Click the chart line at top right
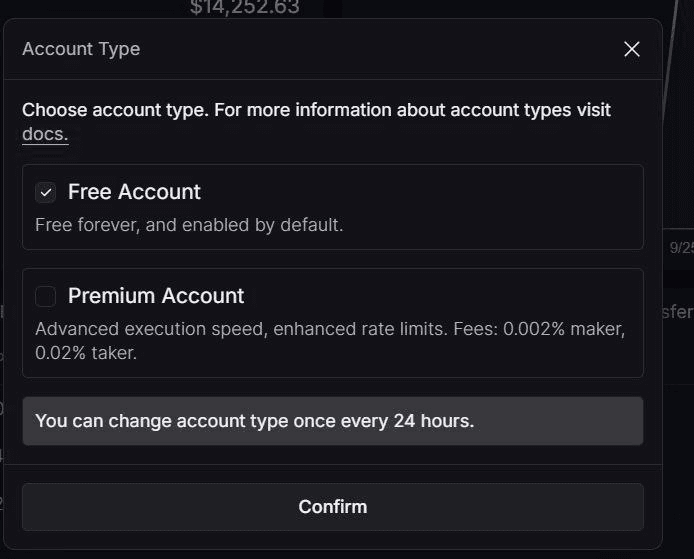Screen dimensions: 694x559 pyautogui.click(x=672, y=40)
